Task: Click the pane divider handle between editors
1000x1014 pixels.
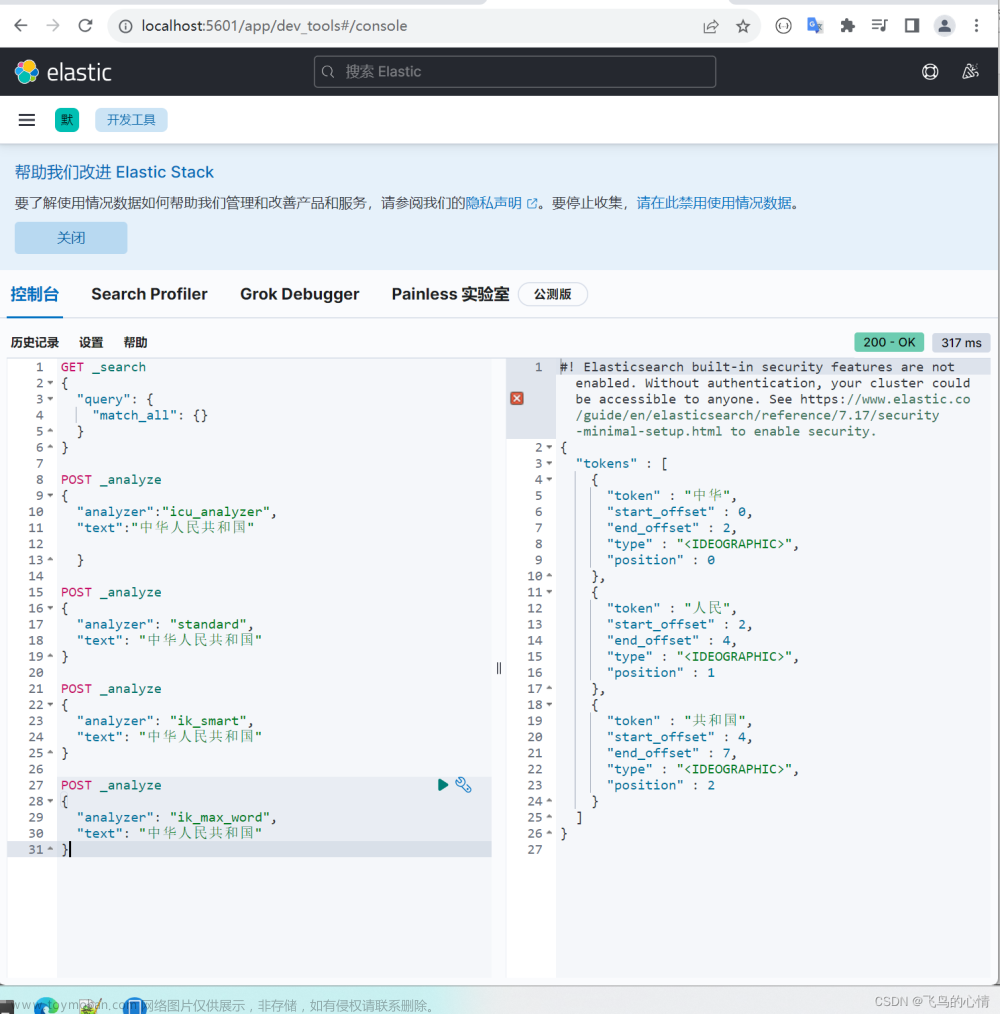Action: (x=499, y=668)
